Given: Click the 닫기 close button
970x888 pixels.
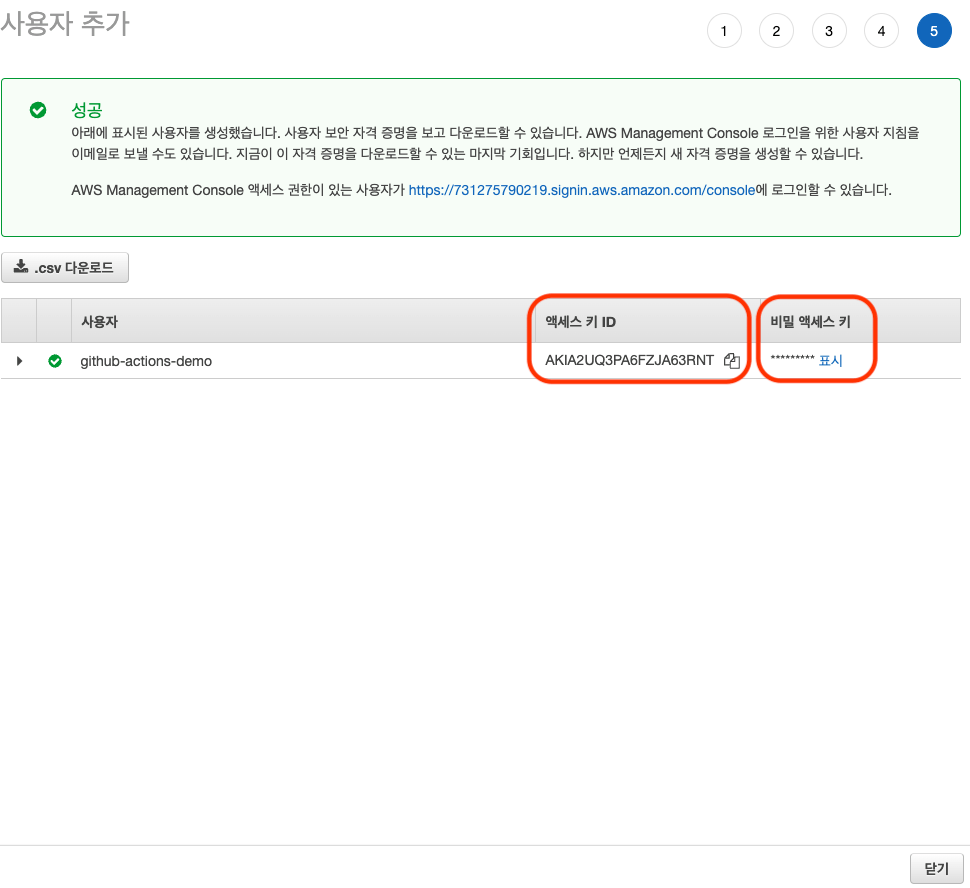Looking at the screenshot, I should coord(937,867).
